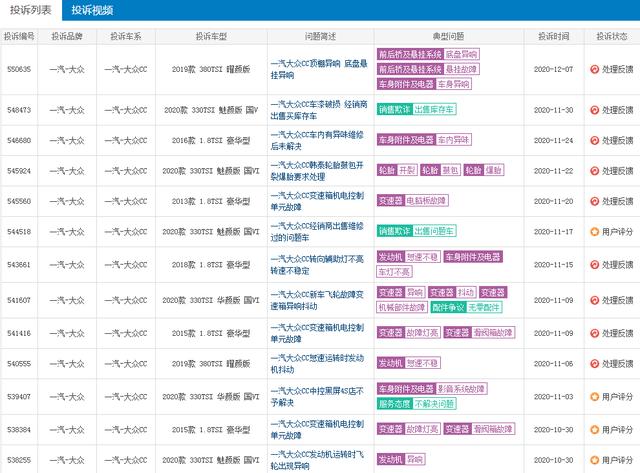Open complaint about 转向辅助灯不亮
Viewport: 640px width, 473px height.
coord(317,265)
